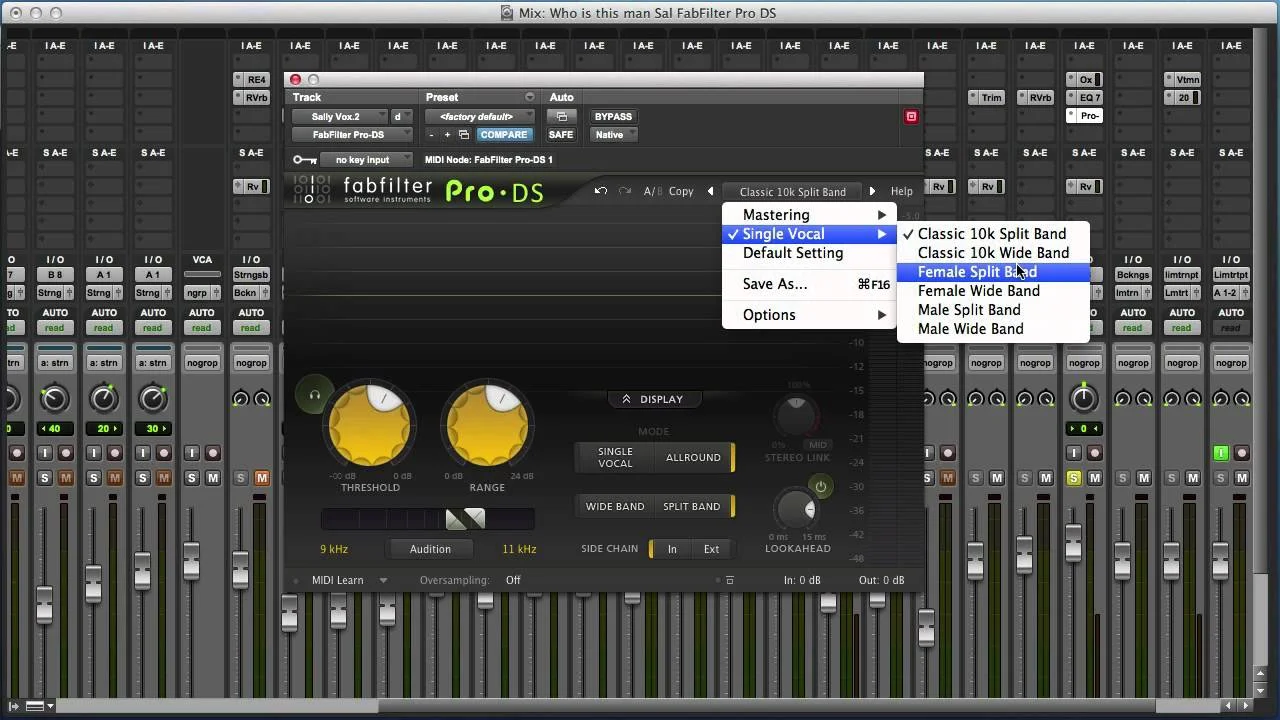Open the Mastering preset submenu
The image size is (1280, 720).
tap(776, 214)
